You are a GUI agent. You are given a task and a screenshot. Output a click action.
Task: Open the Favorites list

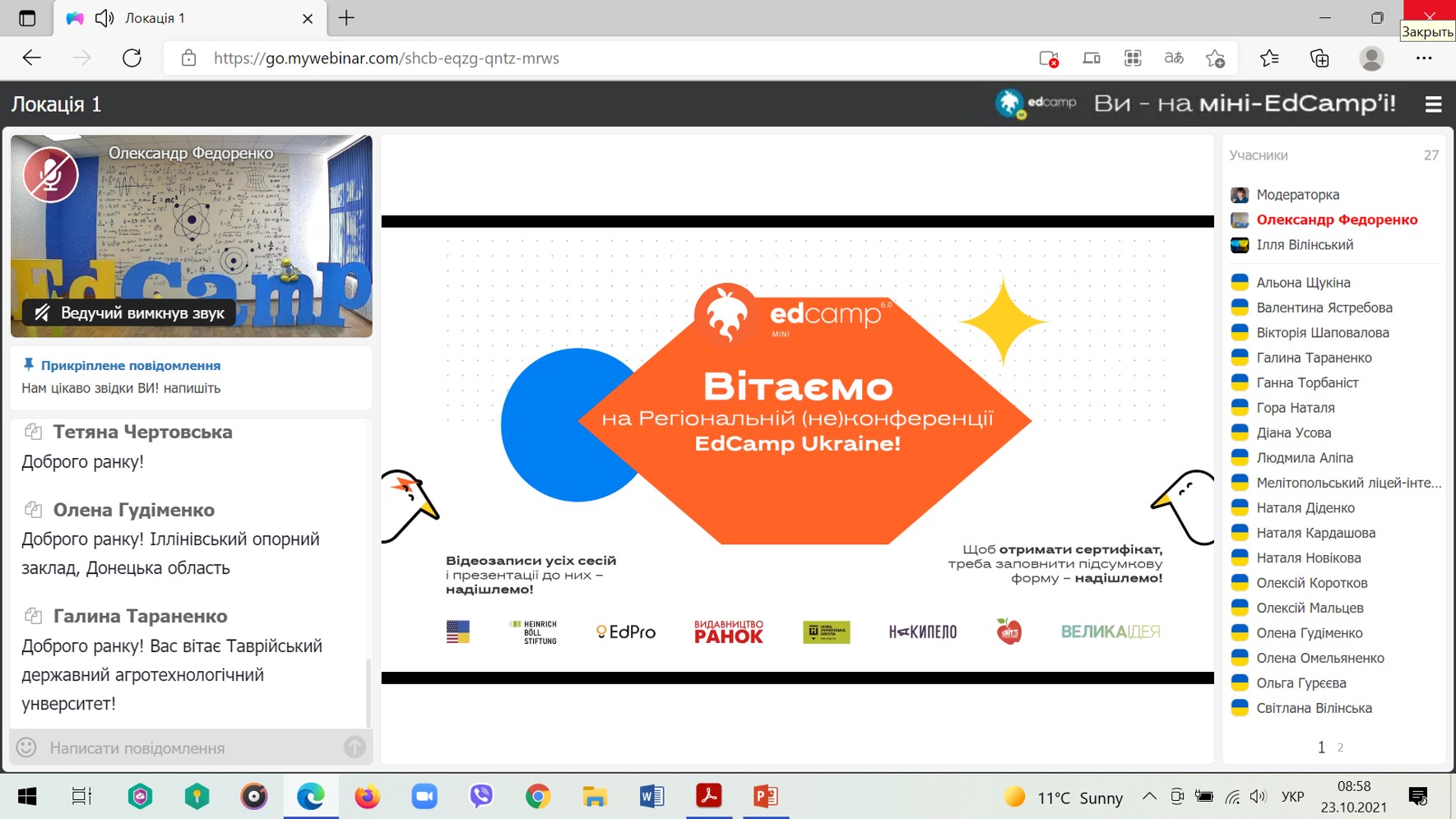coord(1269,58)
